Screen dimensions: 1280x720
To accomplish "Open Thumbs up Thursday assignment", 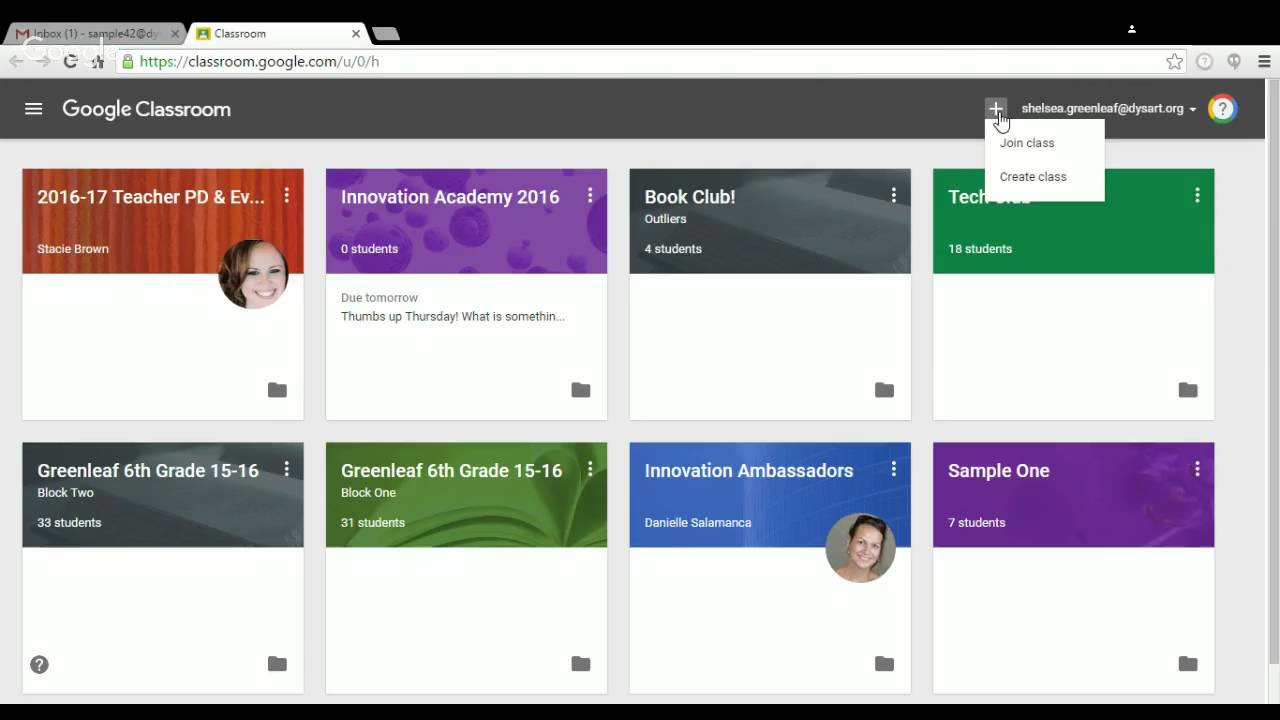I will click(x=453, y=316).
